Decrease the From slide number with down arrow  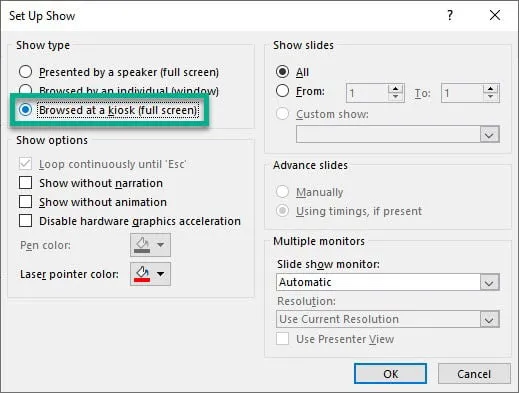396,97
